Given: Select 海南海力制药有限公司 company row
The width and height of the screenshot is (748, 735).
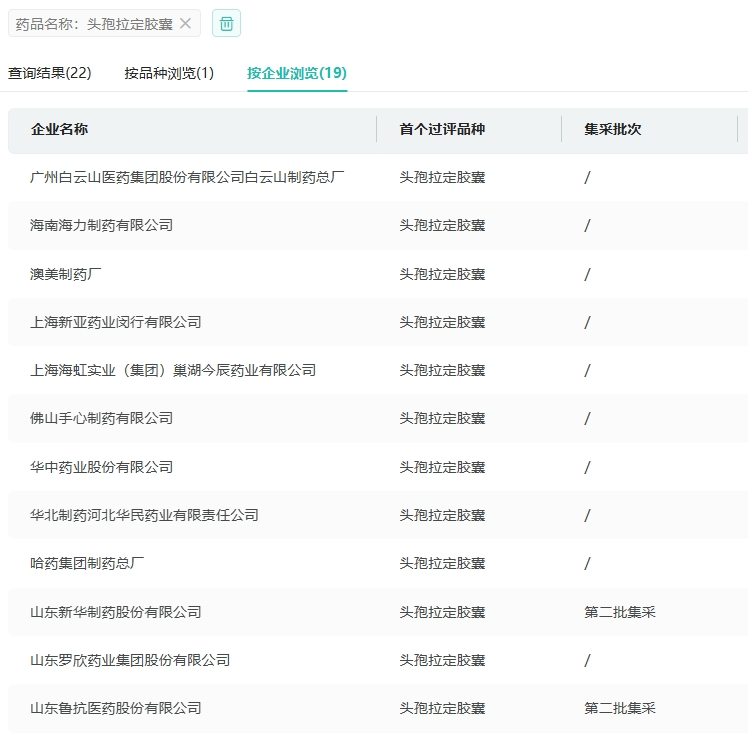Looking at the screenshot, I should 101,225.
